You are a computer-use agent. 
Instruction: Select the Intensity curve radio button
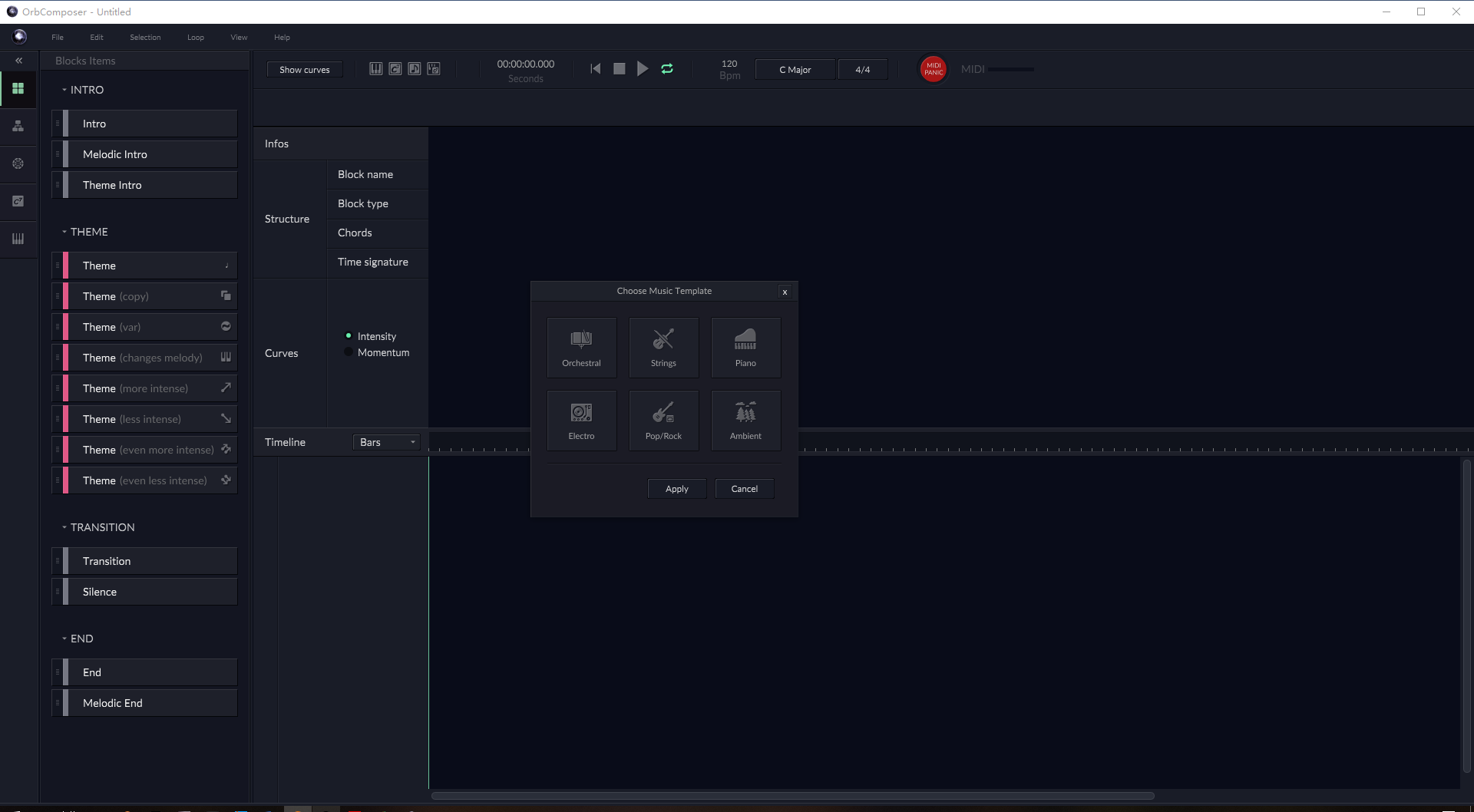coord(349,336)
